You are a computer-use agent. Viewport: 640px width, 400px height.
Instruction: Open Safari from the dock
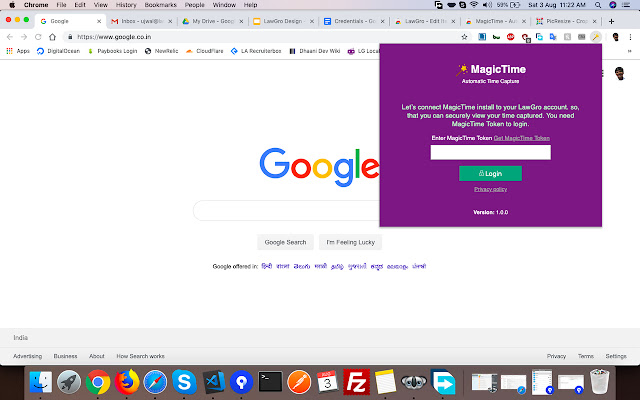tap(155, 382)
